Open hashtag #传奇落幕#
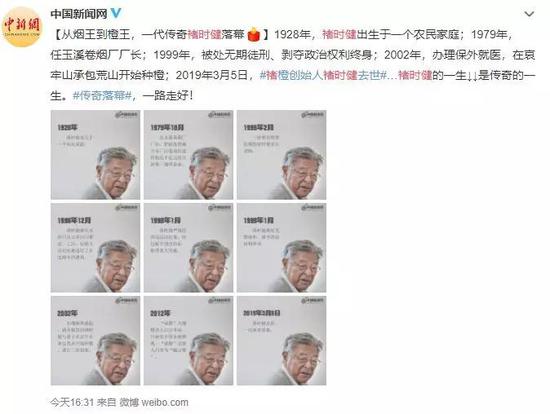This screenshot has height=414, width=550. [102, 95]
